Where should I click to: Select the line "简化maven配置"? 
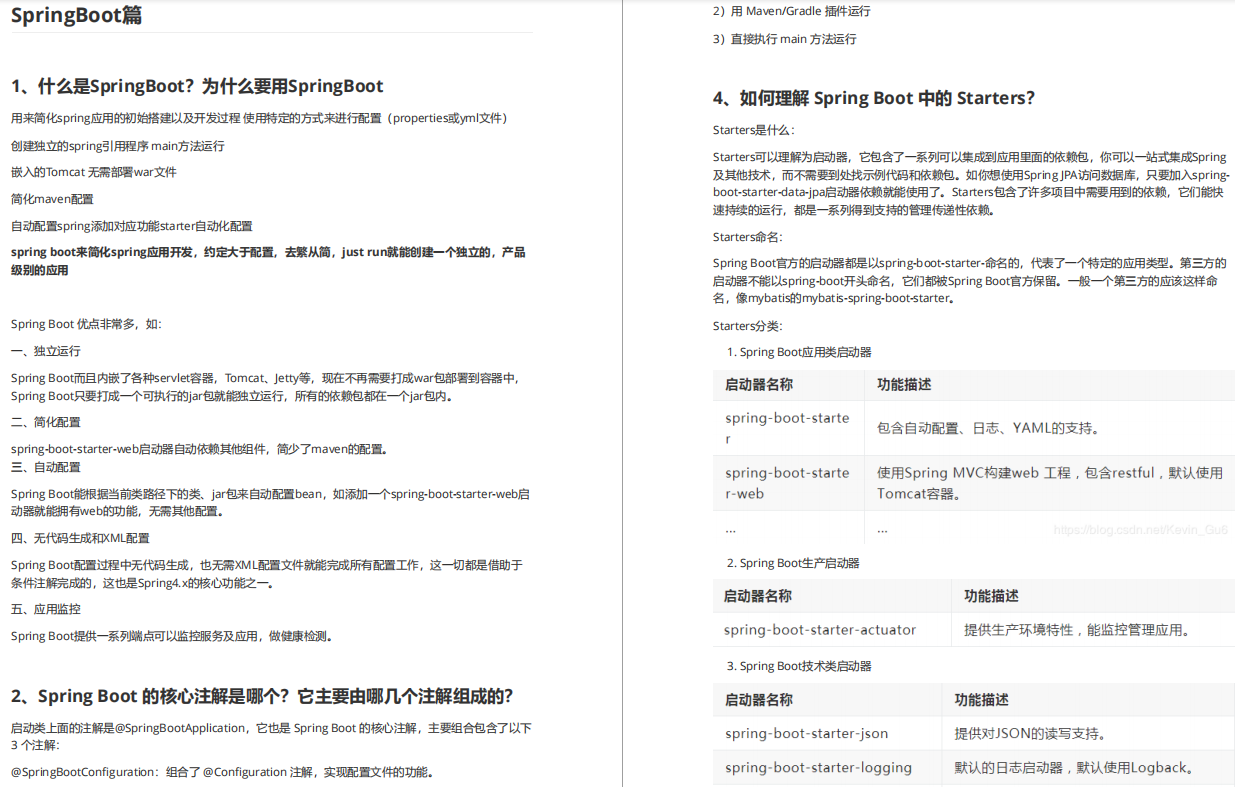(x=52, y=199)
